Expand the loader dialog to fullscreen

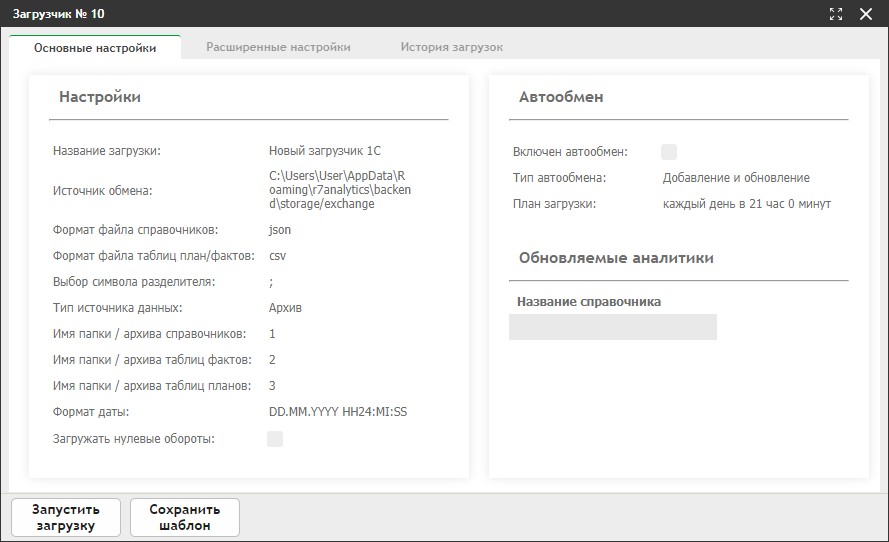click(x=836, y=14)
